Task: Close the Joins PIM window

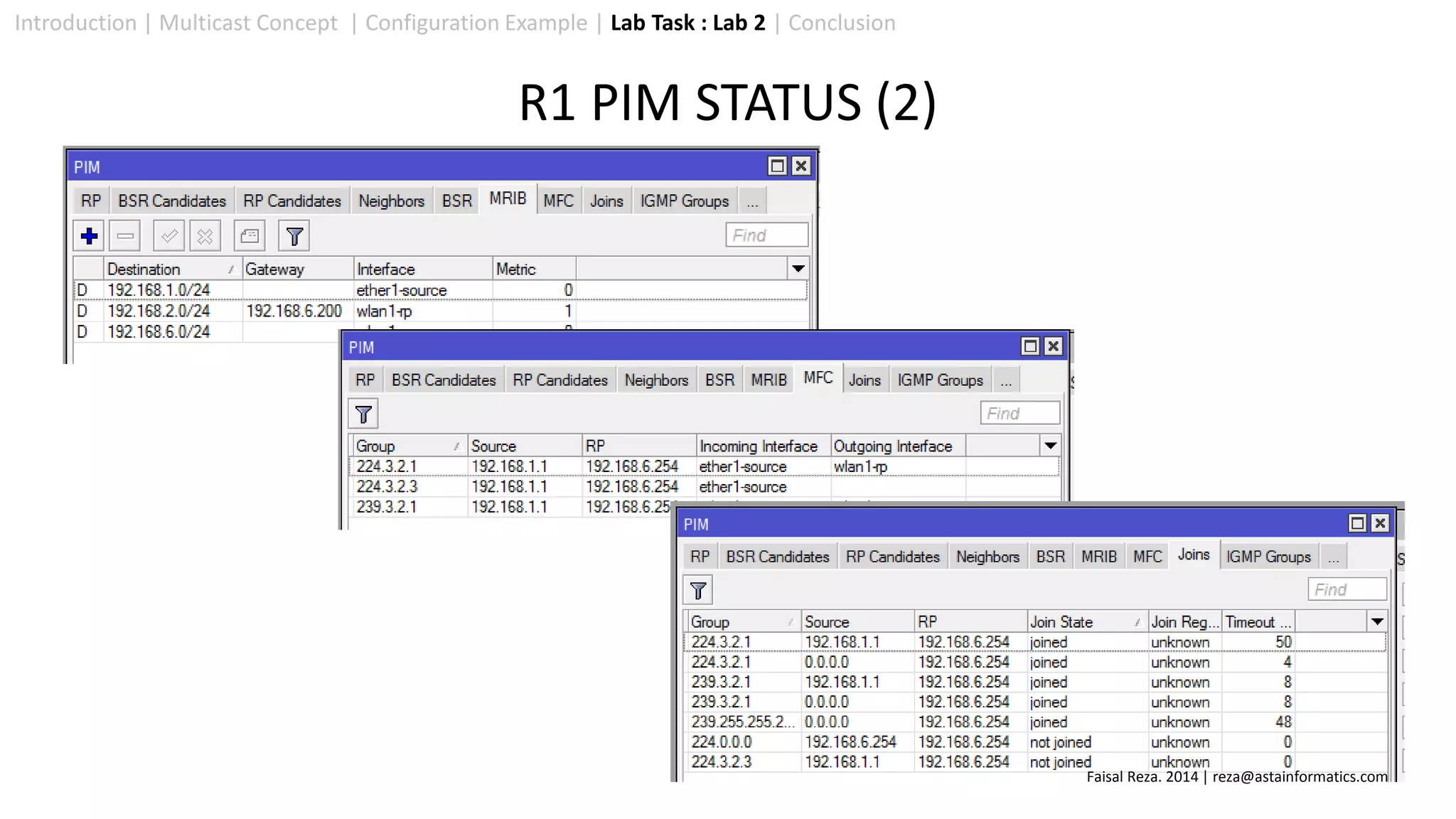Action: [1381, 523]
